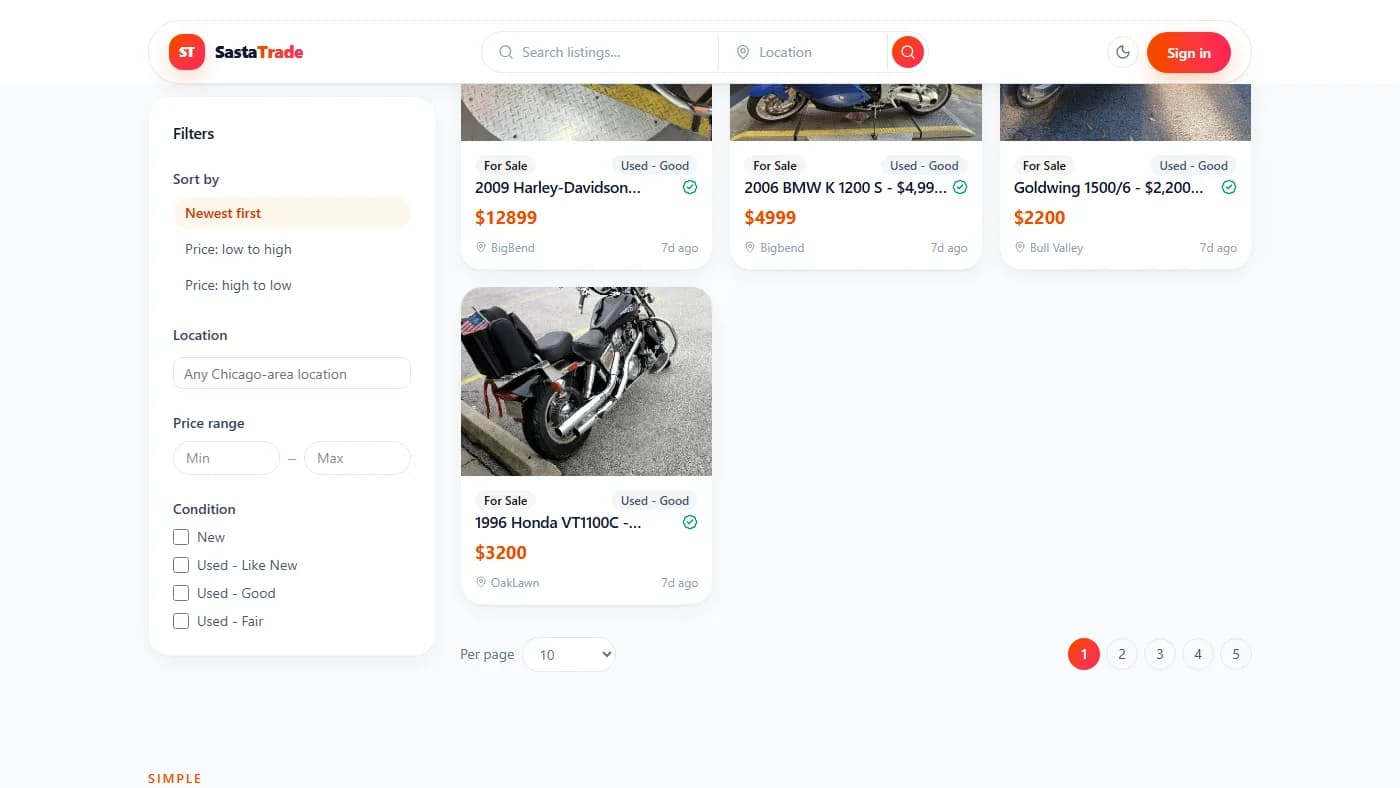Screen dimensions: 1400x788
Task: Click verified checkmark on Harley-Davidson listing
Action: [690, 187]
